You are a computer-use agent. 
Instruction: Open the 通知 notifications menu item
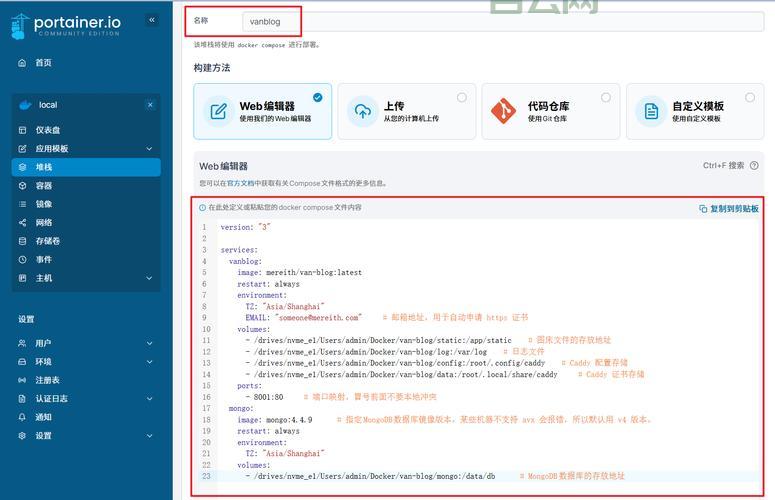click(x=86, y=417)
